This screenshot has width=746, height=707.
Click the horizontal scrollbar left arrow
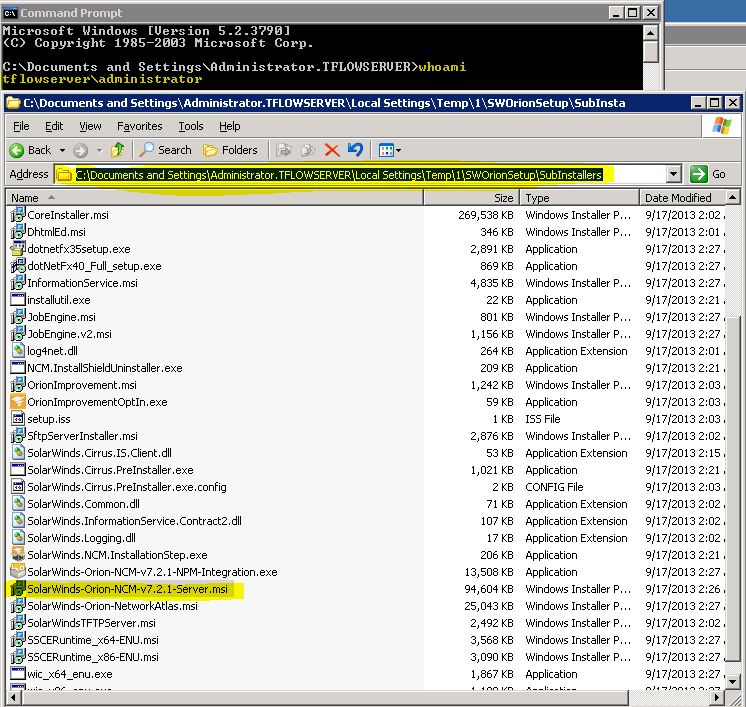click(x=14, y=697)
